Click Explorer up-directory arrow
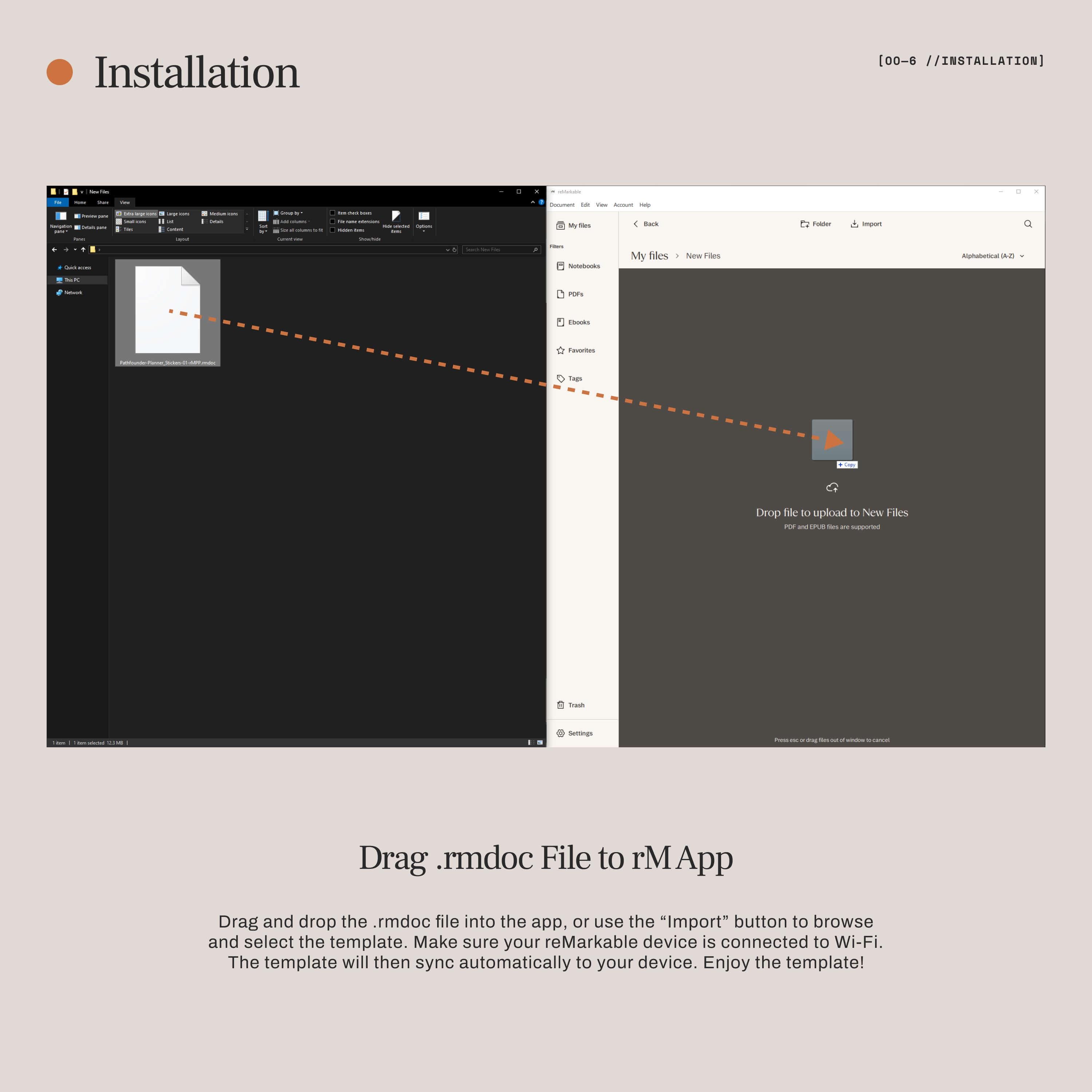Viewport: 1092px width, 1092px height. click(83, 250)
